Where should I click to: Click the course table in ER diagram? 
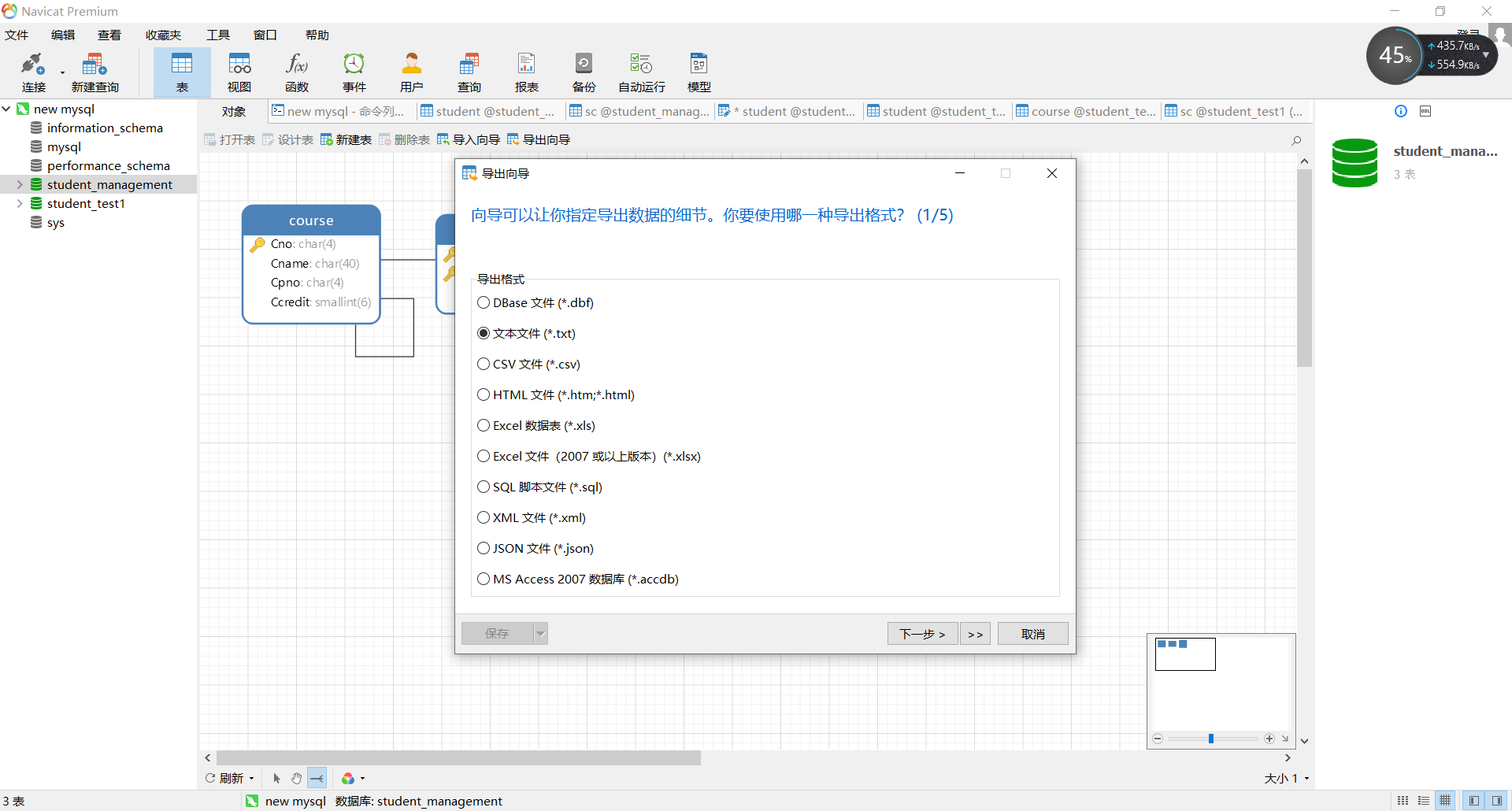[311, 264]
